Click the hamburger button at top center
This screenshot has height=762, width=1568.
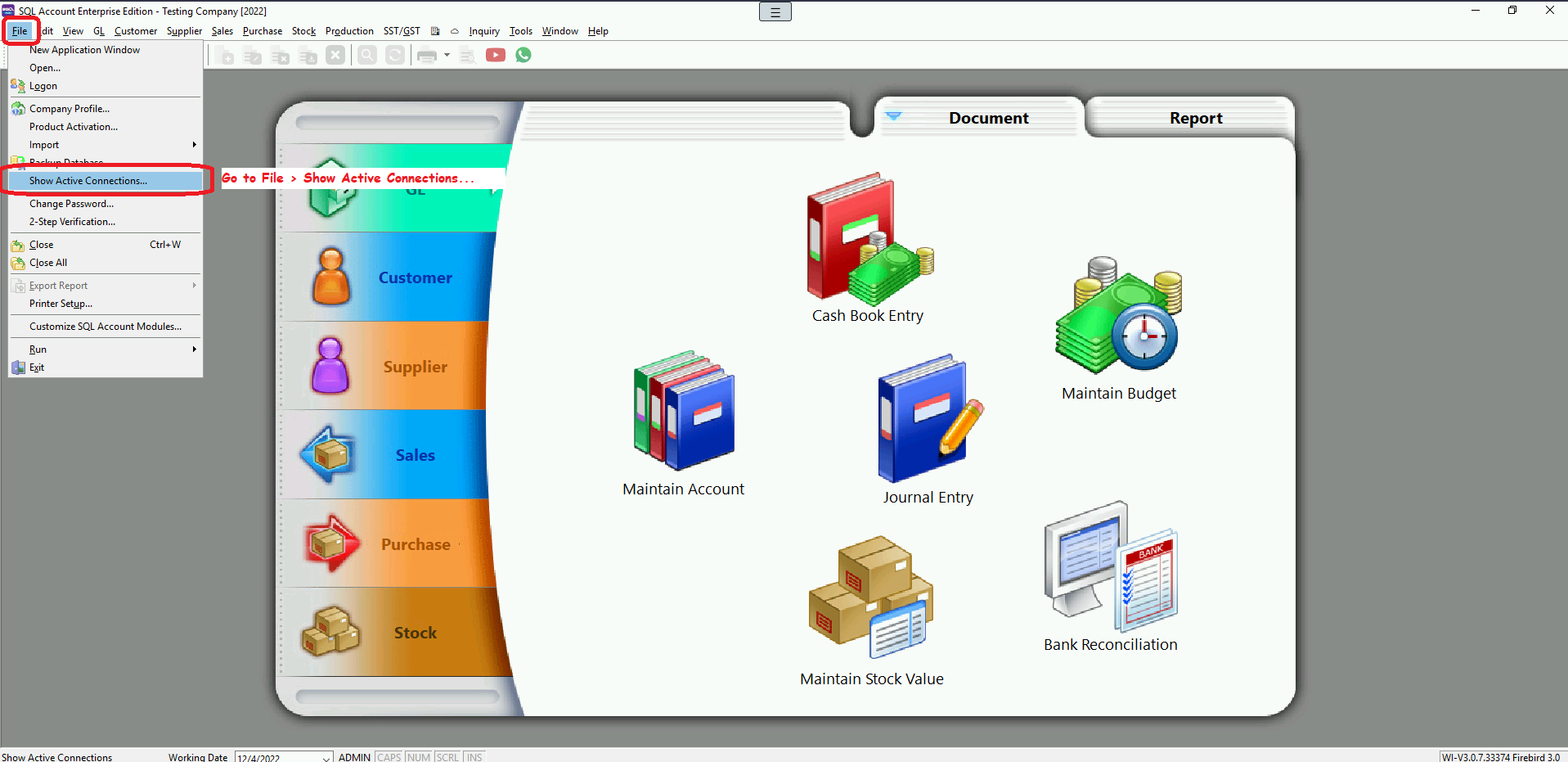tap(775, 11)
